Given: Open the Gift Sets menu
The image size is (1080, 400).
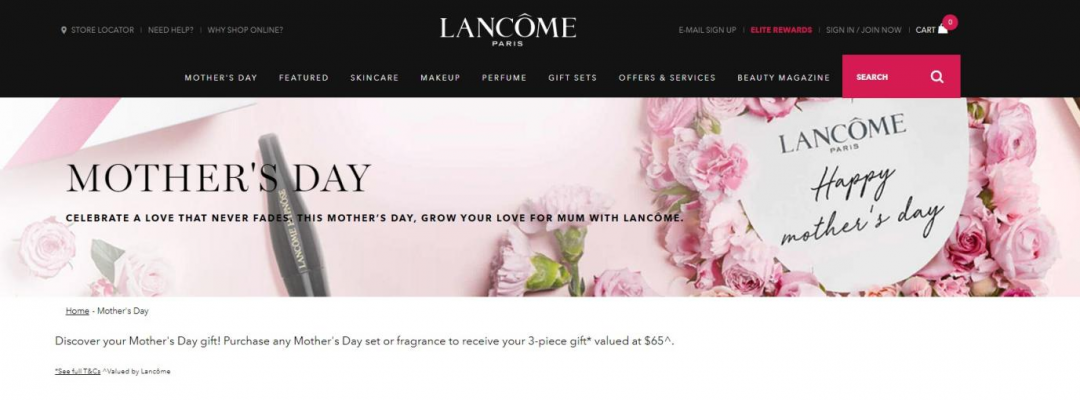Looking at the screenshot, I should click(x=572, y=78).
